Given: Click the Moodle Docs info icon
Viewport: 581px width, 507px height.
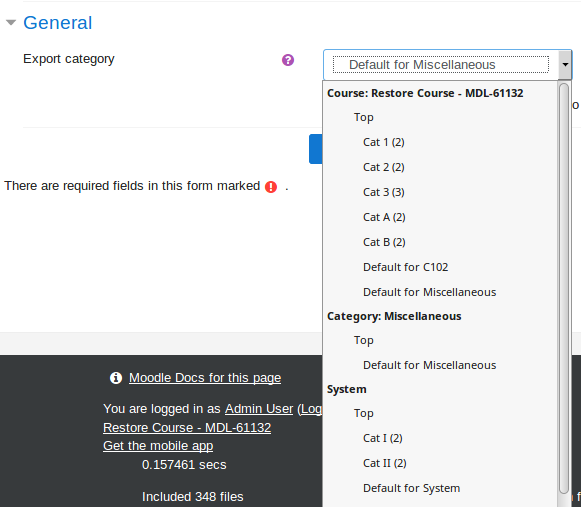Looking at the screenshot, I should tap(116, 378).
